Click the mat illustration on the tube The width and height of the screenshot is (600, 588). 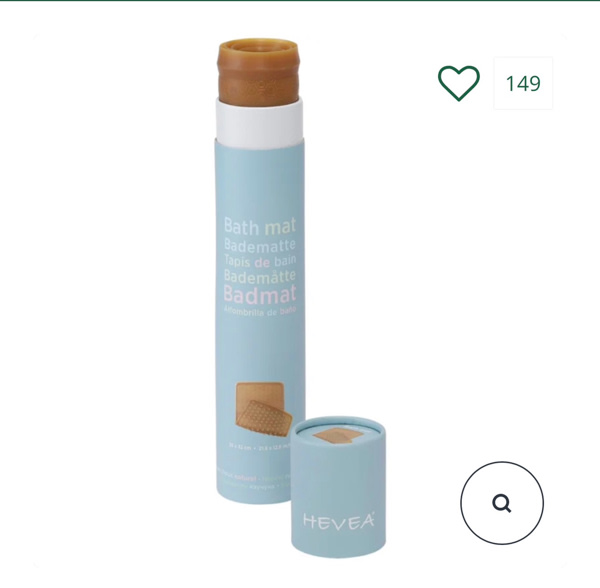point(263,409)
